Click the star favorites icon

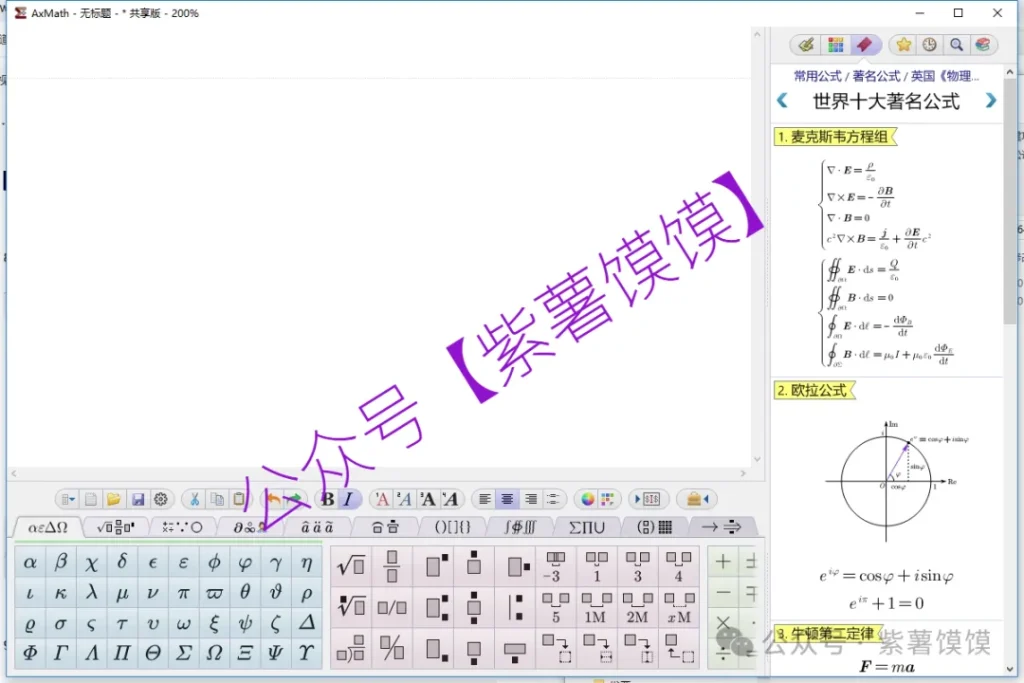(904, 45)
